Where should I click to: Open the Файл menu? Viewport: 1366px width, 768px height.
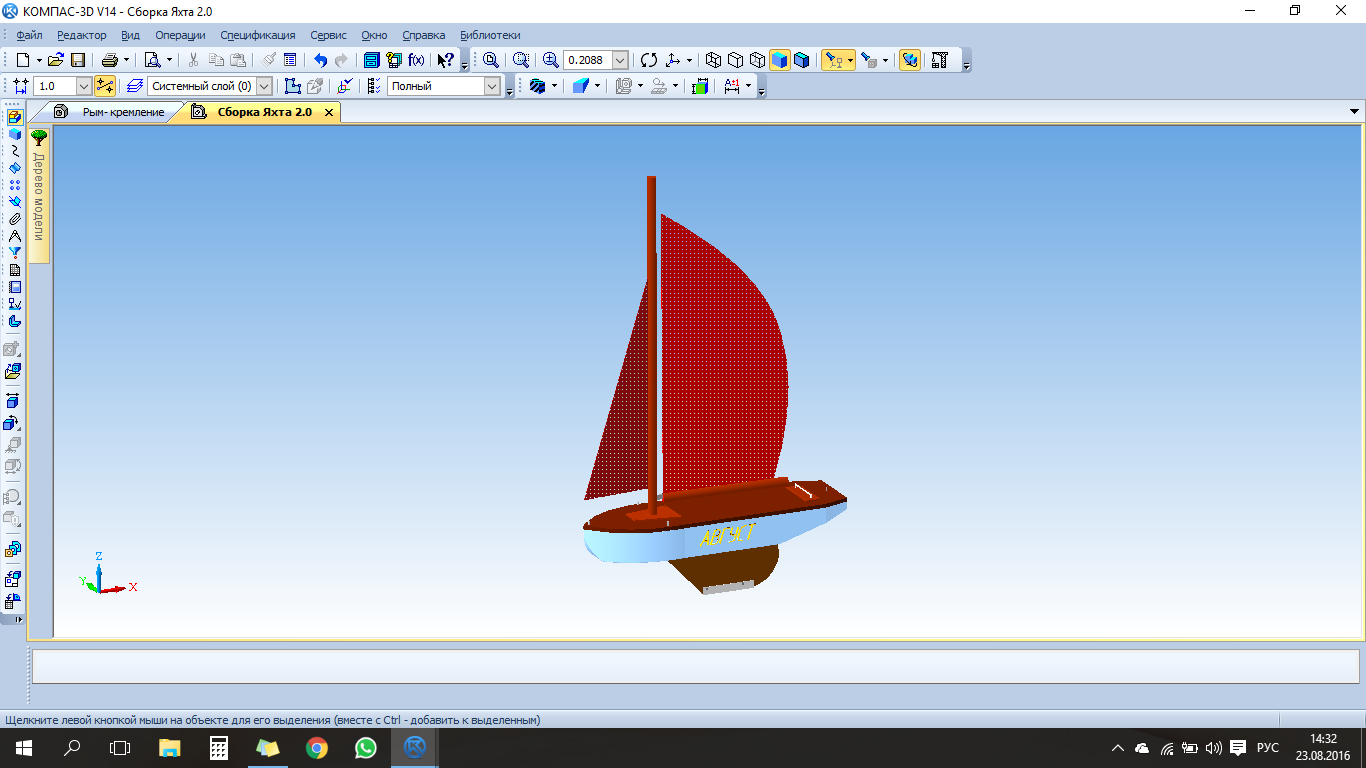point(29,35)
